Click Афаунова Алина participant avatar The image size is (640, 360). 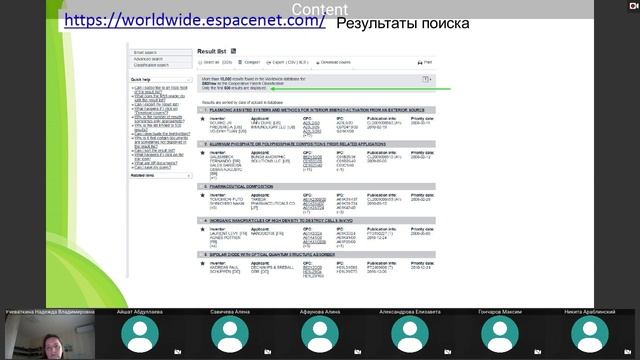pos(320,334)
